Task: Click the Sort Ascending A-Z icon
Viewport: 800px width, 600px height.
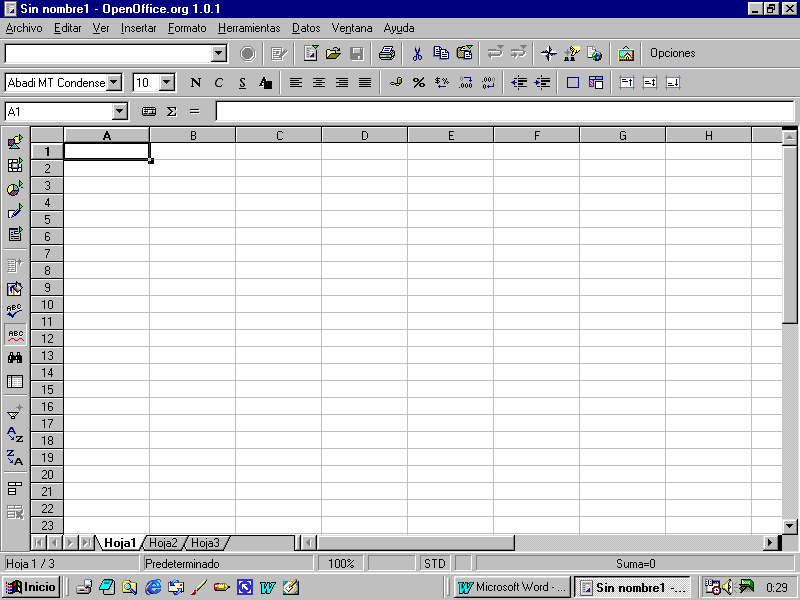Action: click(15, 435)
